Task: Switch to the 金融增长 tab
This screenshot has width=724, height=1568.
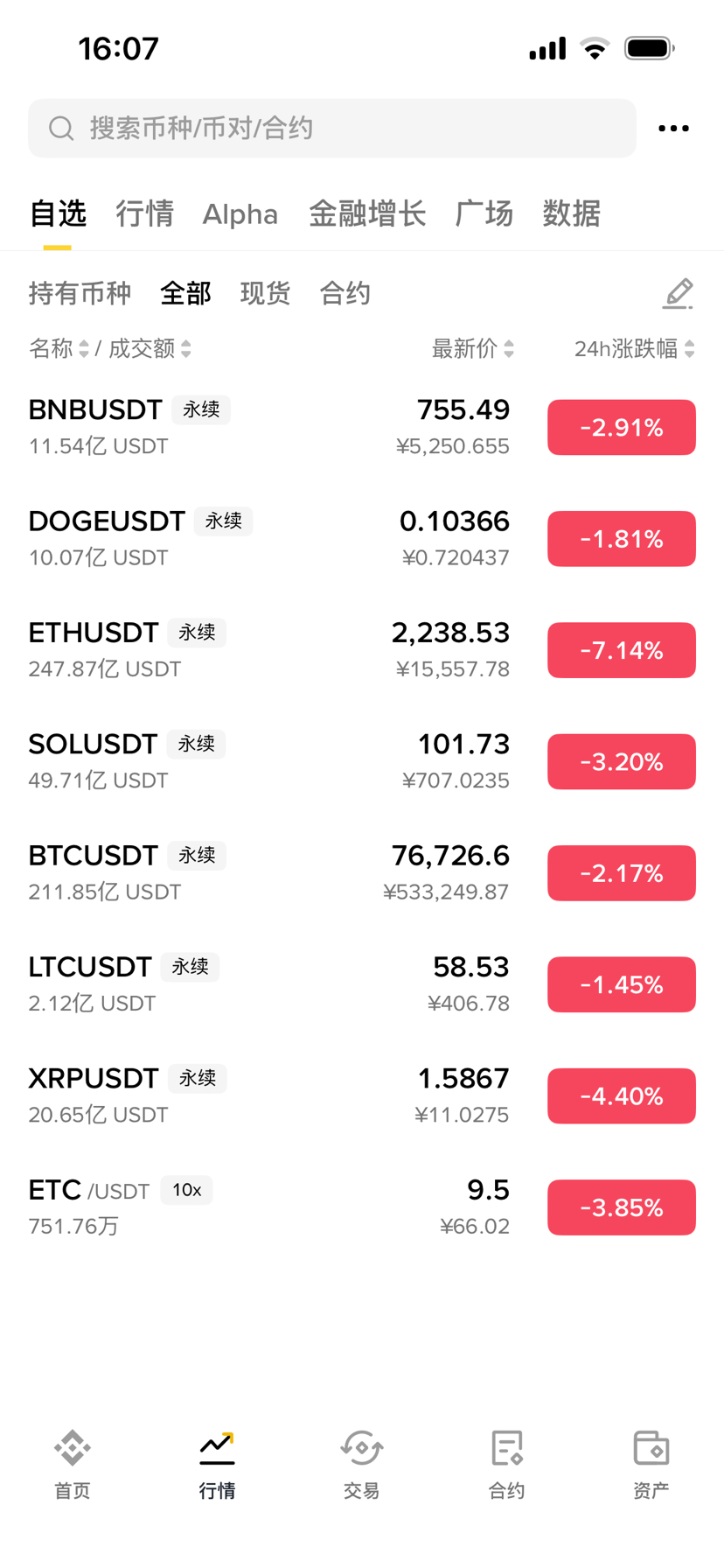Action: click(367, 214)
